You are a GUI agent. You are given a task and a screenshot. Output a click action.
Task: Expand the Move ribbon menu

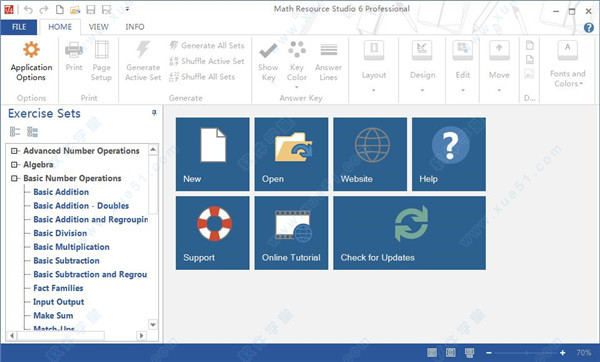tap(499, 67)
